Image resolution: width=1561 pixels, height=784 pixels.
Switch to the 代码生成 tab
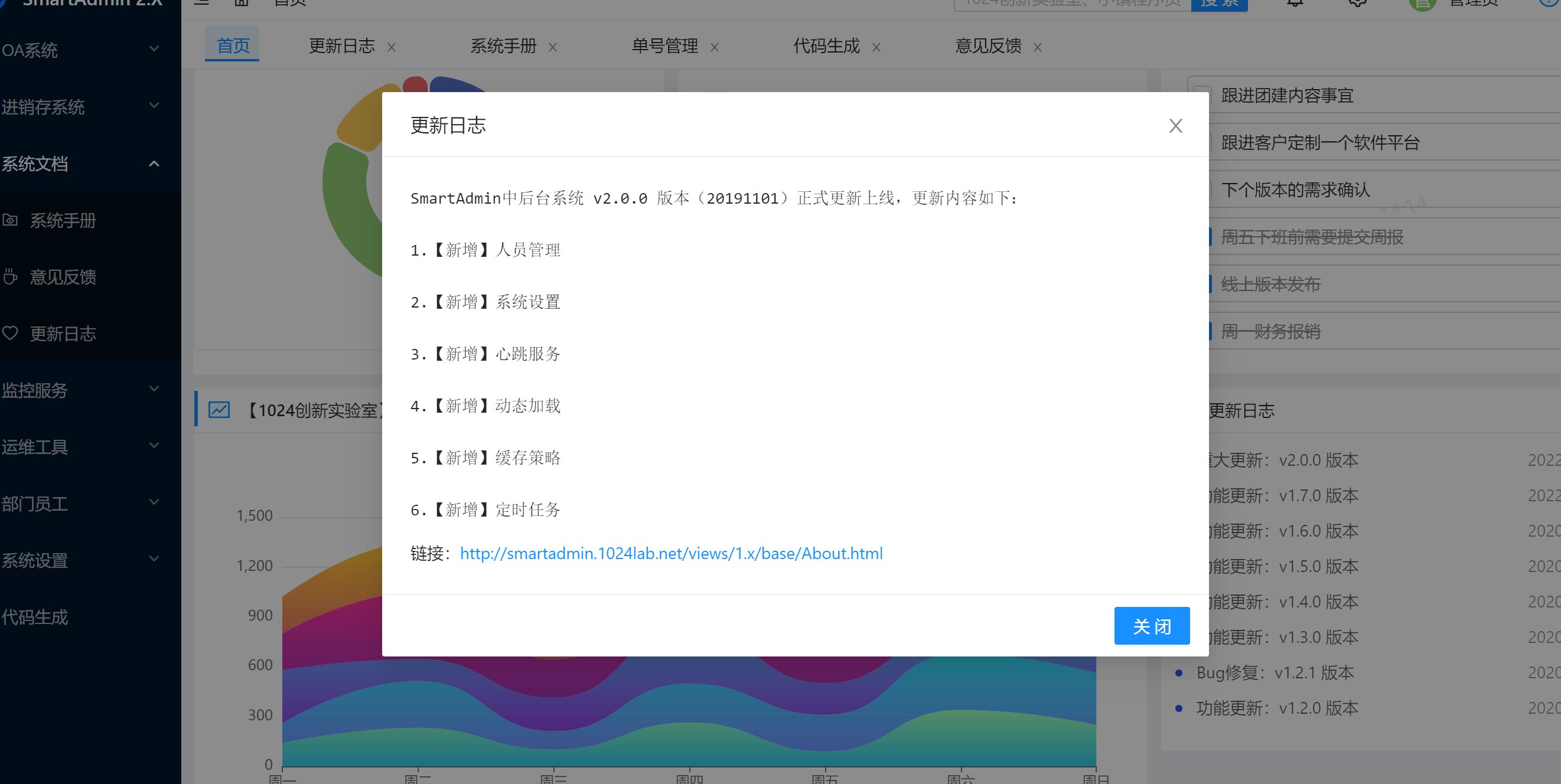point(826,45)
